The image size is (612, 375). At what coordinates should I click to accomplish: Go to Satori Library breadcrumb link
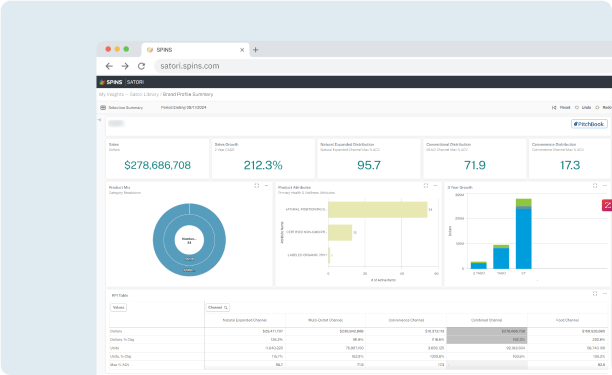tap(144, 94)
